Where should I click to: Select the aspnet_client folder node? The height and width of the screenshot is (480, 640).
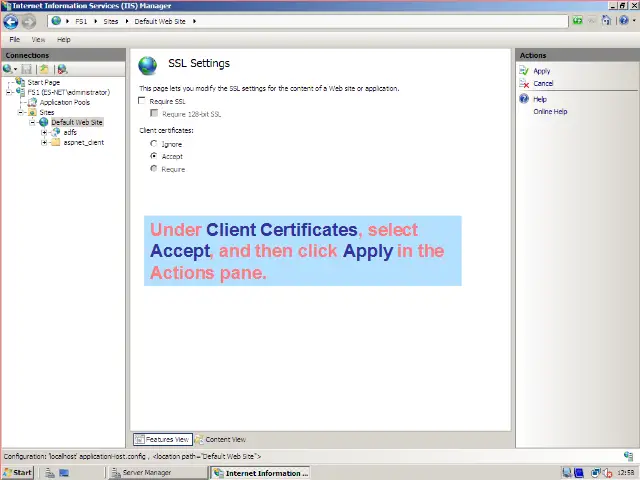coord(84,142)
